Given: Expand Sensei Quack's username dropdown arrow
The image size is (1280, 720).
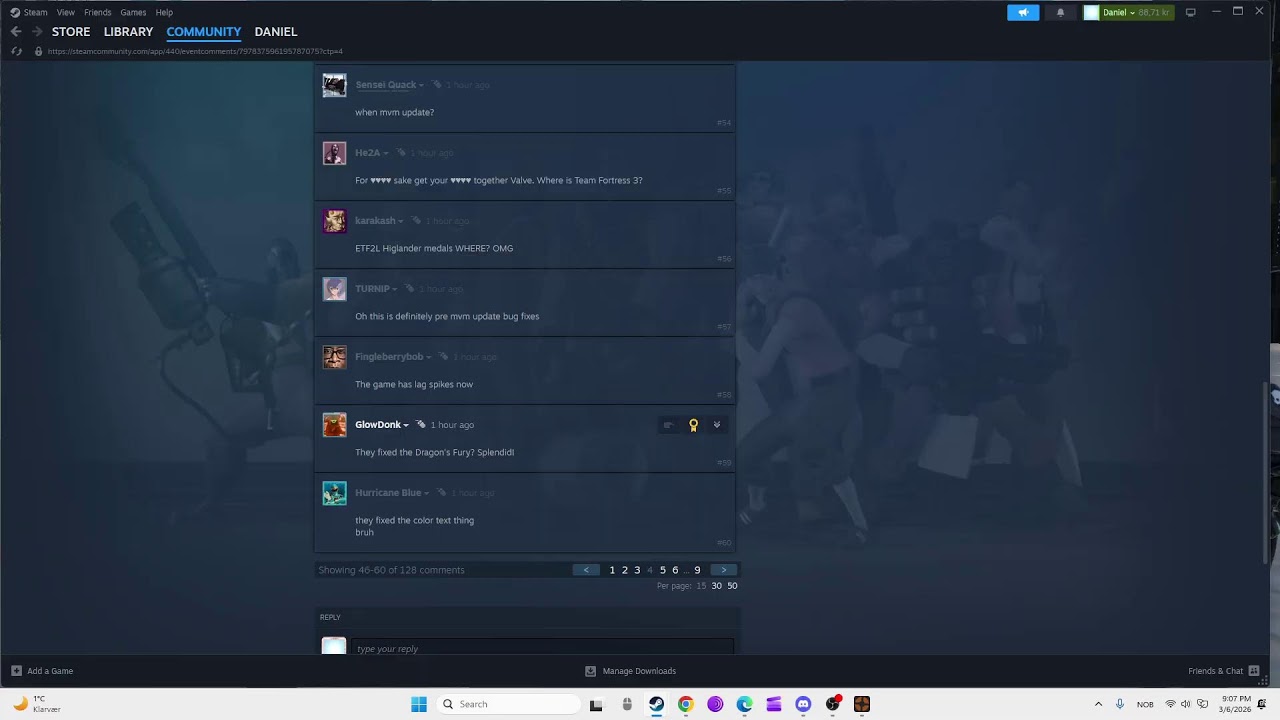Looking at the screenshot, I should click(x=421, y=85).
